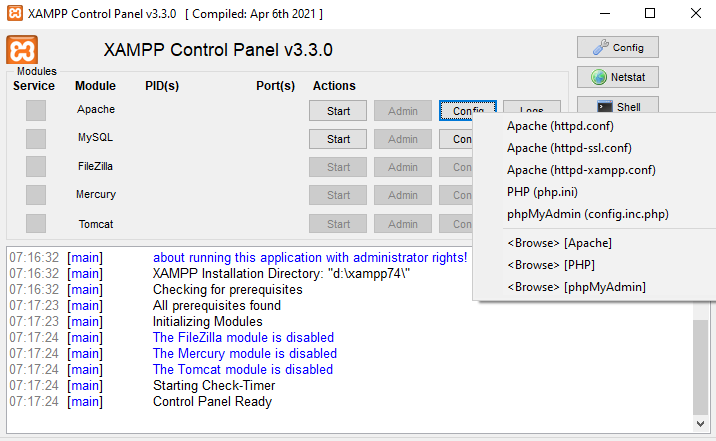Click the Port(s) column header
Screen dimensions: 716x441
pyautogui.click(x=275, y=86)
